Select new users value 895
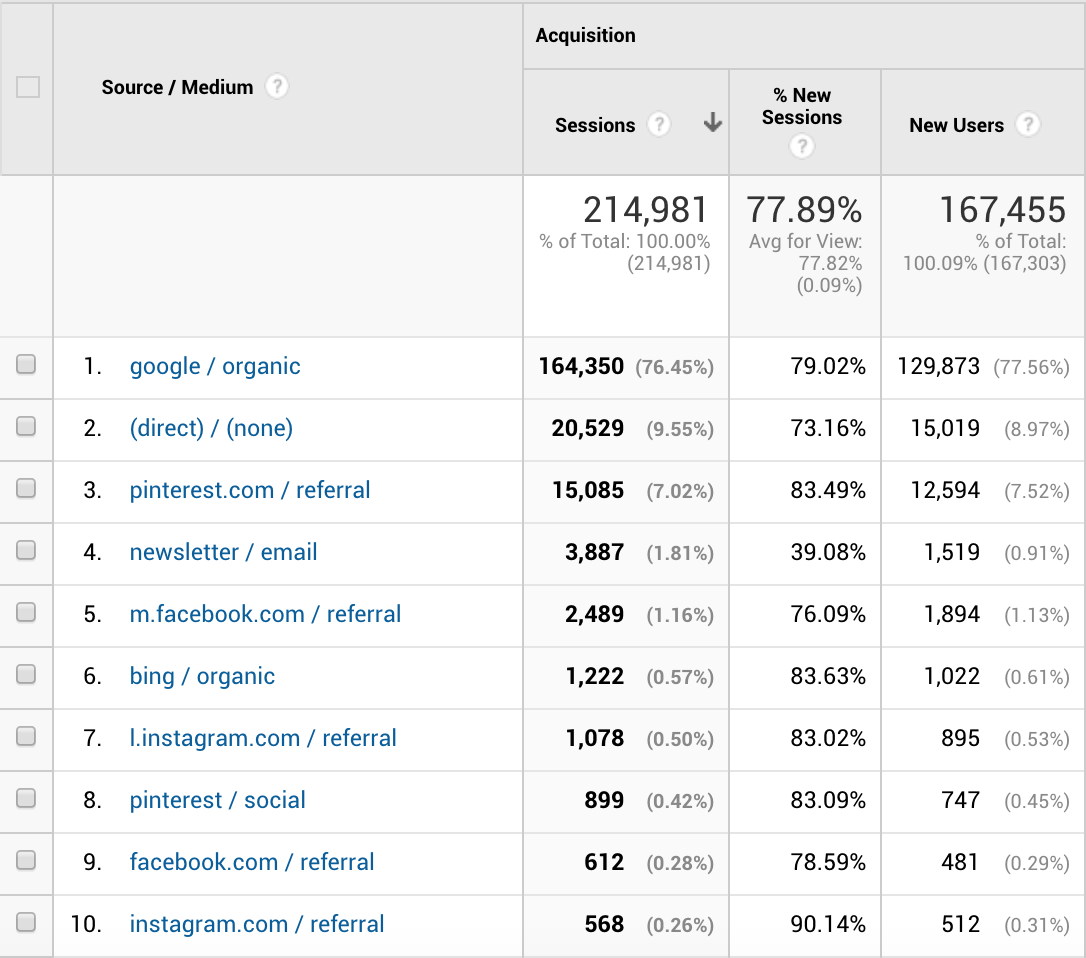 (x=960, y=738)
